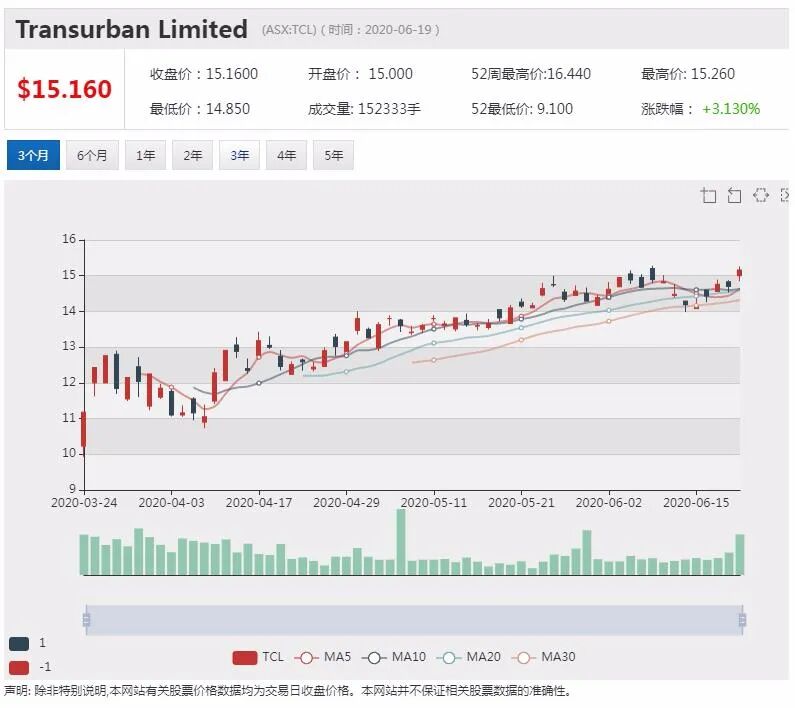Open the 3年 time range tab
The height and width of the screenshot is (708, 795).
[239, 155]
